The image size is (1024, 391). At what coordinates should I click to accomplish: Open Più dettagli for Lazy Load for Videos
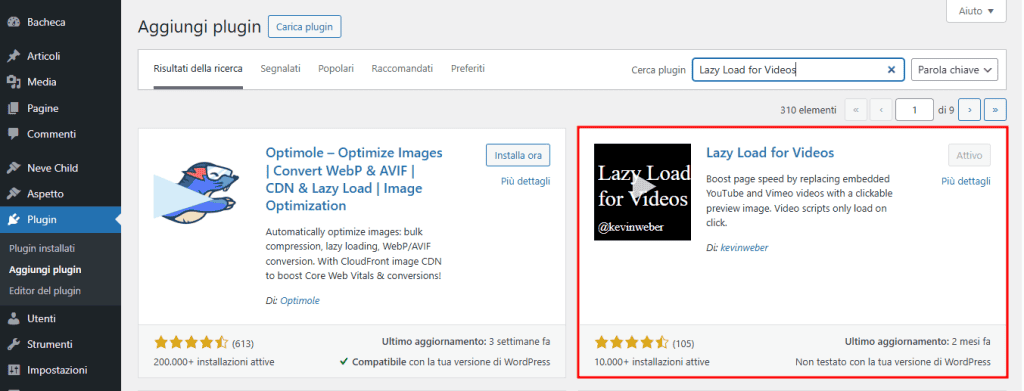click(966, 181)
